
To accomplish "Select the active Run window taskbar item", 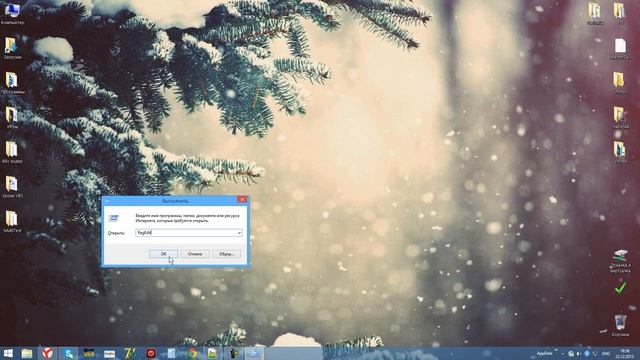I will pos(253,353).
